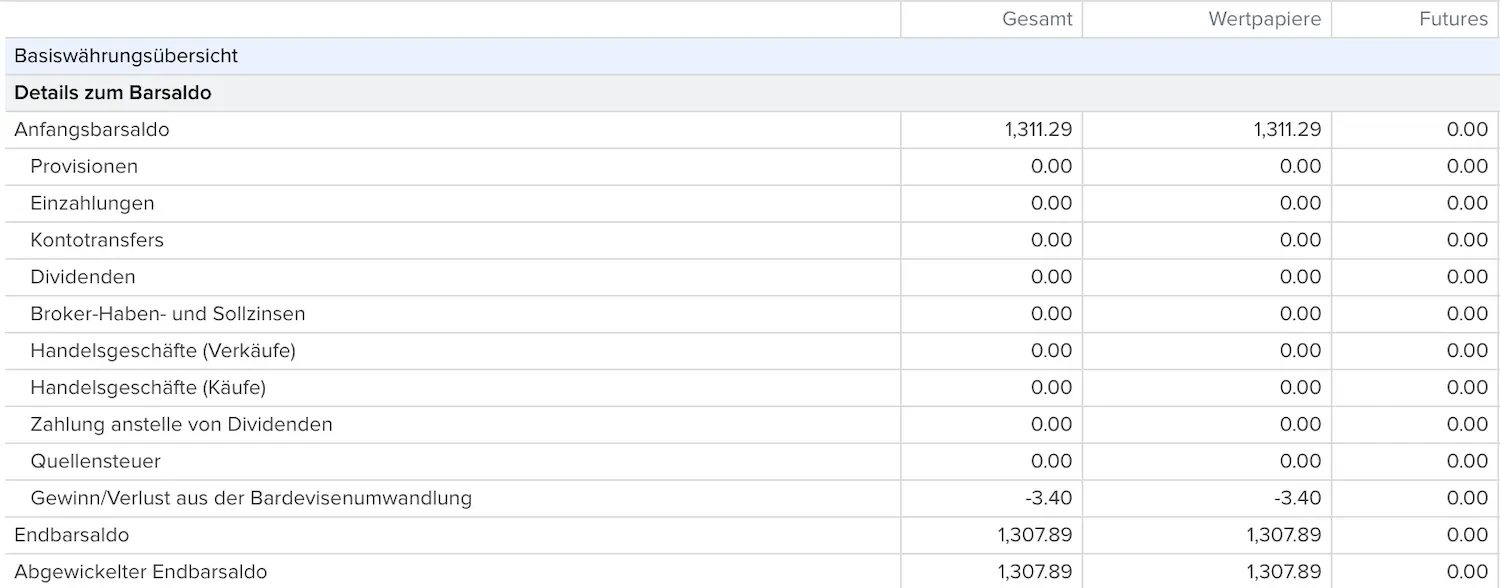1500x588 pixels.
Task: Click Kontotransfers Wertpapiere value 0.00
Action: (1301, 240)
